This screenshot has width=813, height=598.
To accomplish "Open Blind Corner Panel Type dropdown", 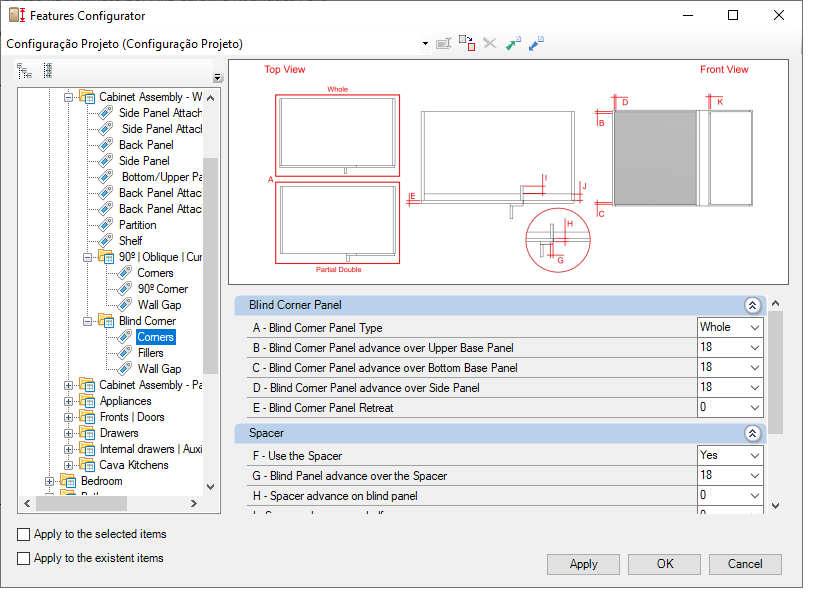I will click(755, 328).
